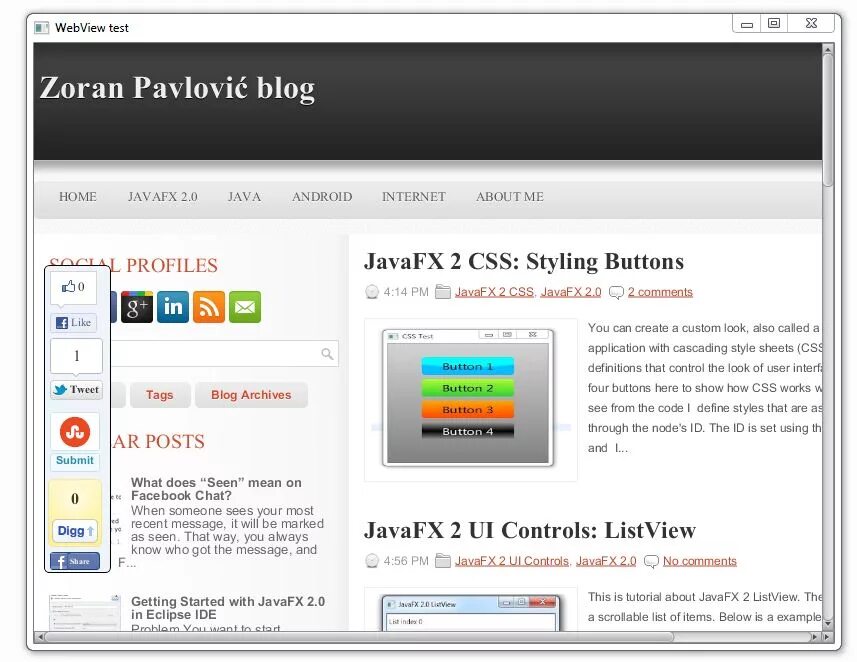This screenshot has width=857, height=662.
Task: Click the search magnifier icon
Action: click(x=327, y=354)
